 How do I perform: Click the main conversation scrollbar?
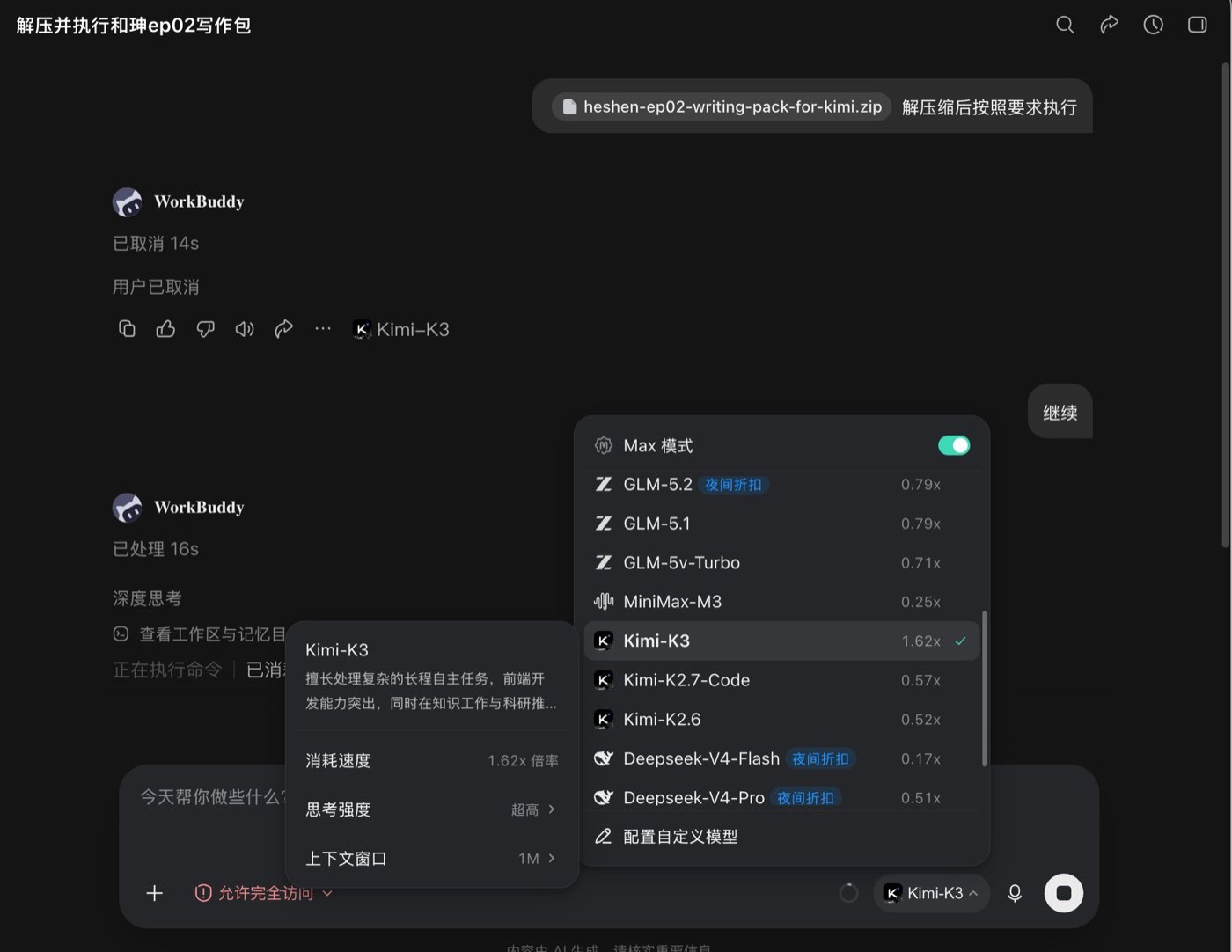coord(1225,306)
